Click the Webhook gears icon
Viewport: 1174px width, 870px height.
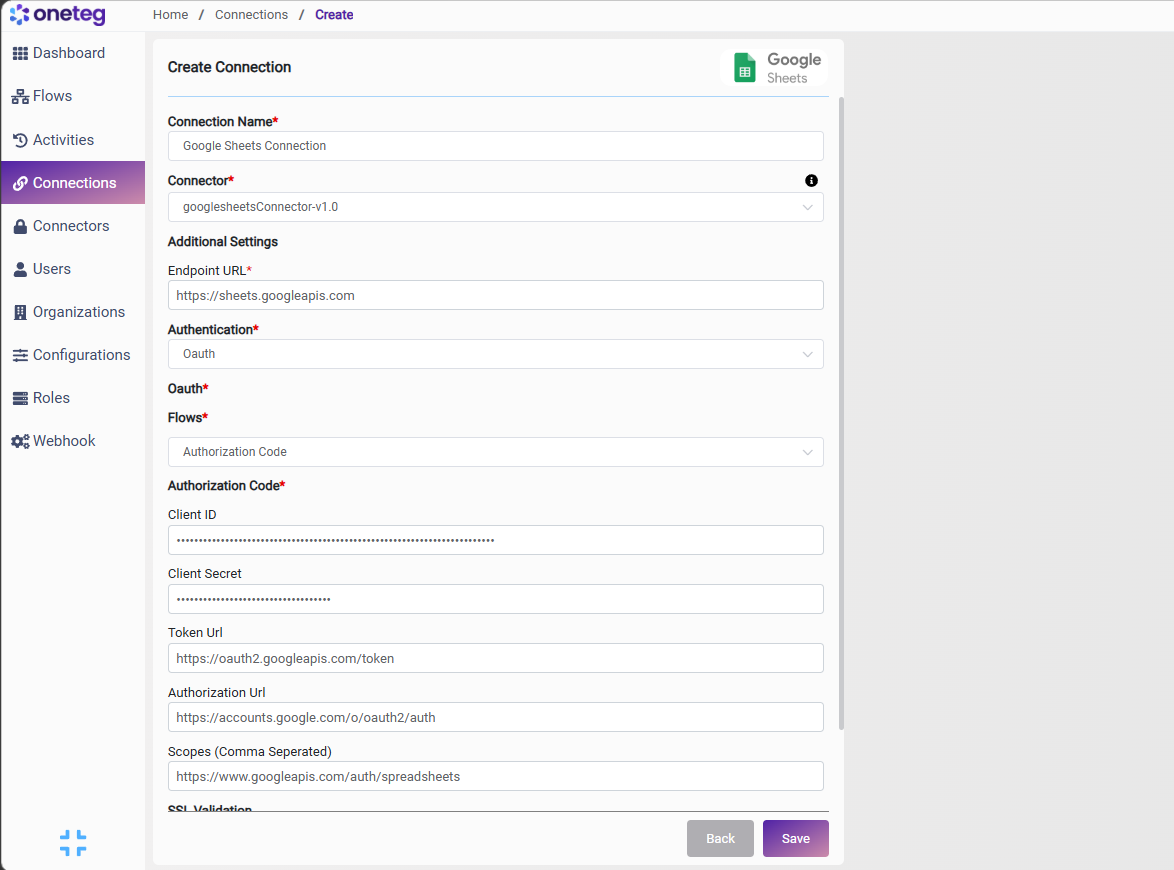pos(20,441)
